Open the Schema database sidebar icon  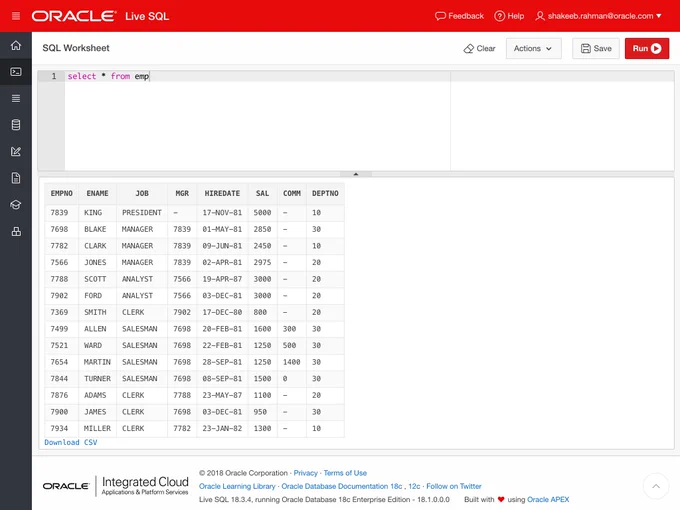16,125
